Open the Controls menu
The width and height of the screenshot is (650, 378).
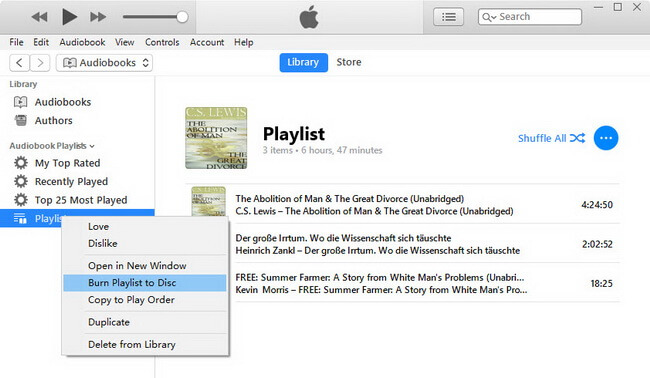[162, 42]
